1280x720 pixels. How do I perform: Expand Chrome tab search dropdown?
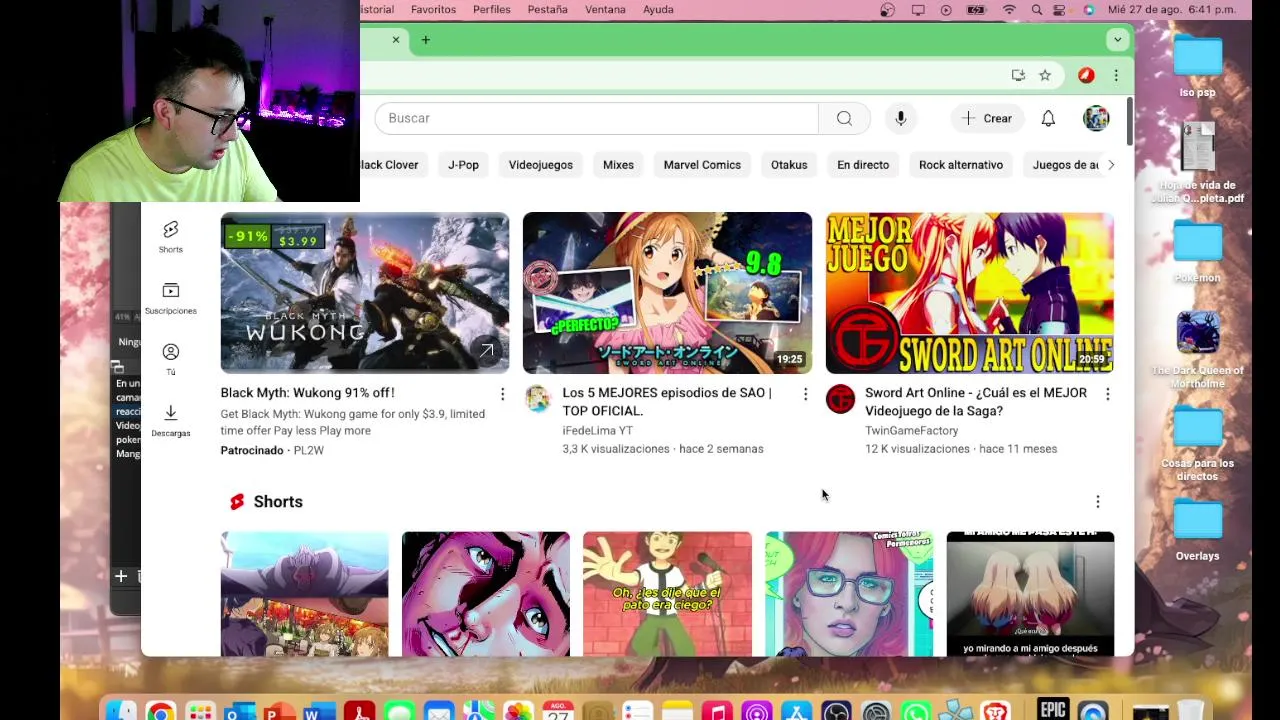point(1117,40)
